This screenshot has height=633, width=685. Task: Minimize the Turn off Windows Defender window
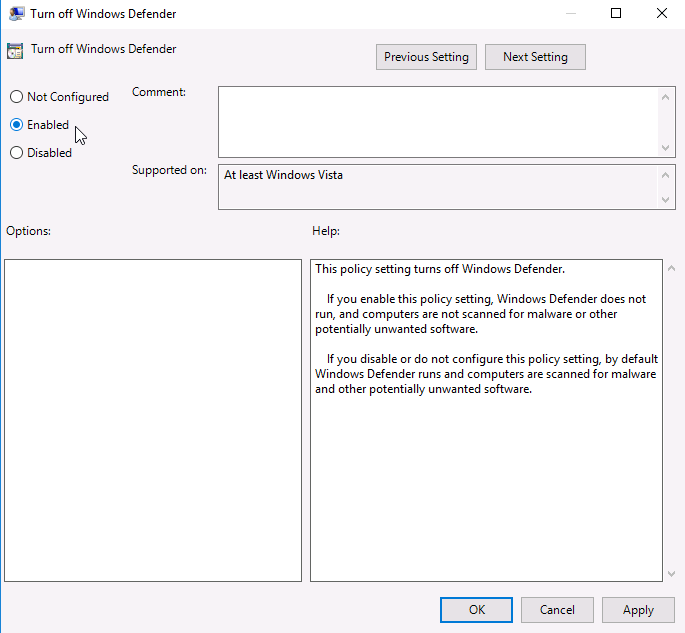pyautogui.click(x=571, y=14)
